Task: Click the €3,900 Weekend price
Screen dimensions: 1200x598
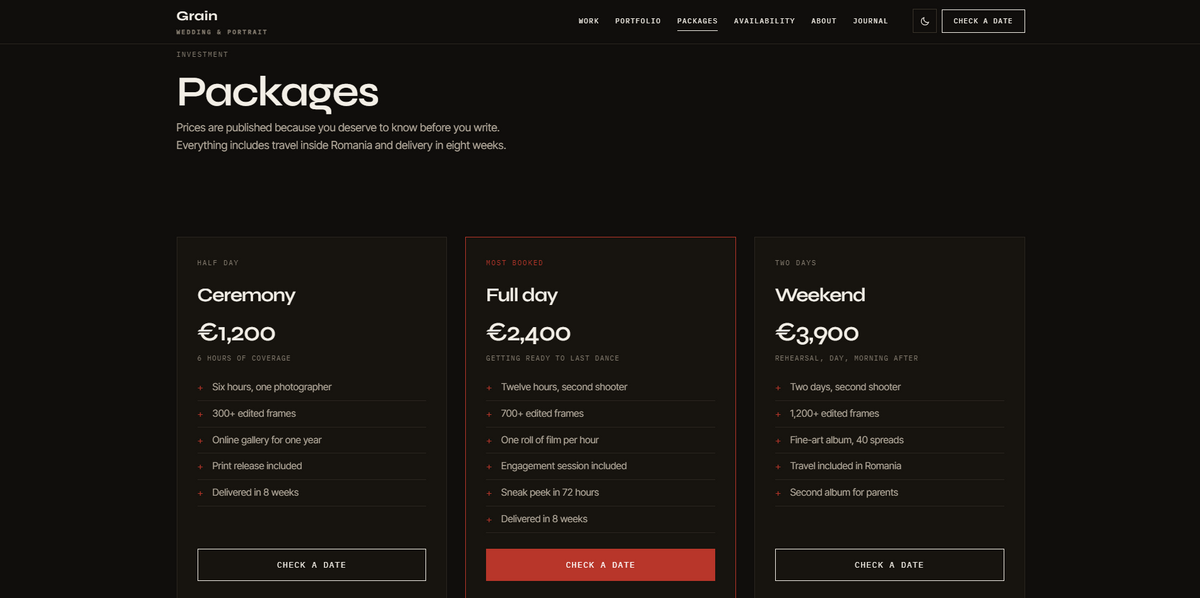Action: pos(817,333)
